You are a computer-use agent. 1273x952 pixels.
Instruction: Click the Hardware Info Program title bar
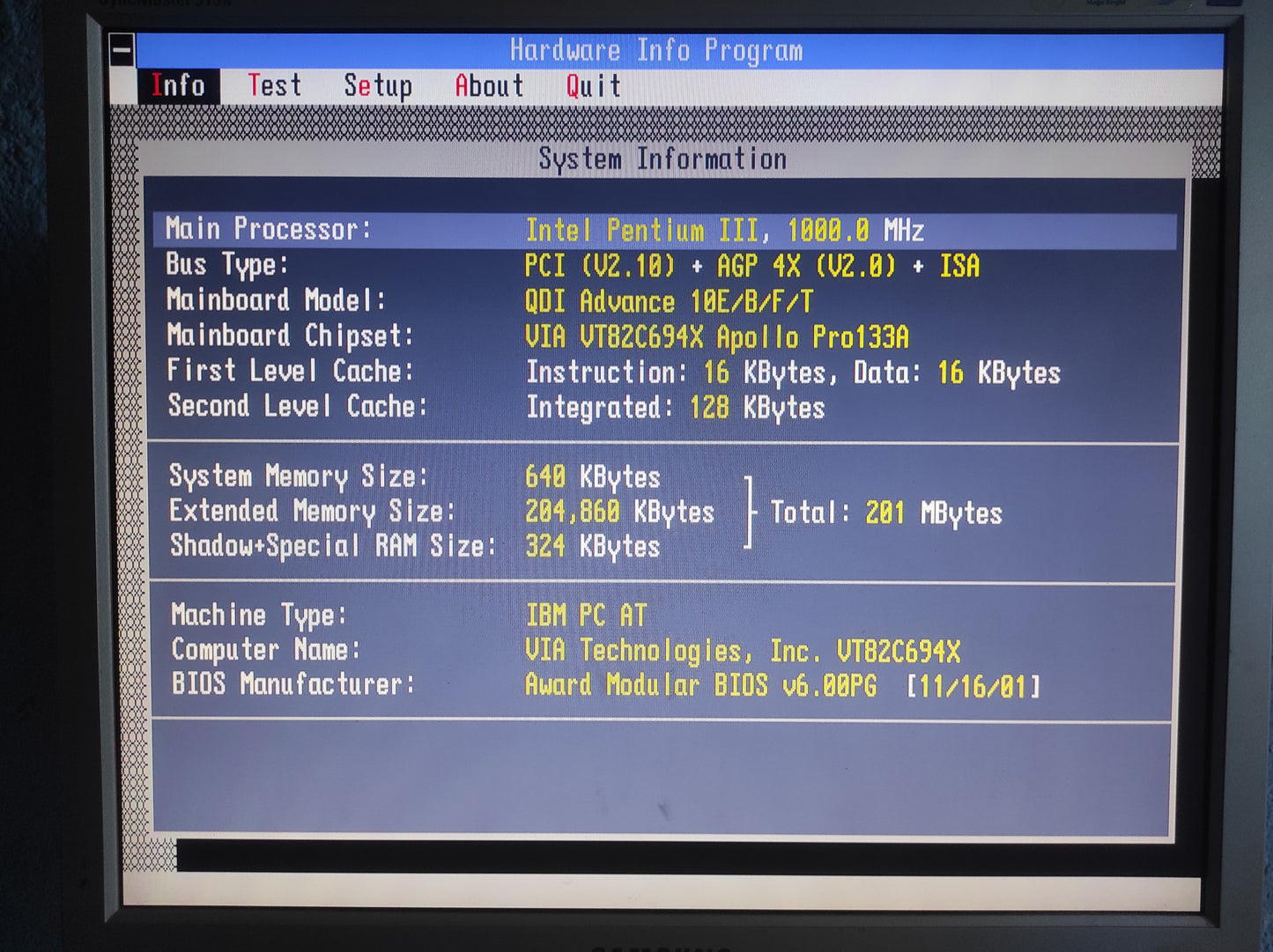click(656, 50)
